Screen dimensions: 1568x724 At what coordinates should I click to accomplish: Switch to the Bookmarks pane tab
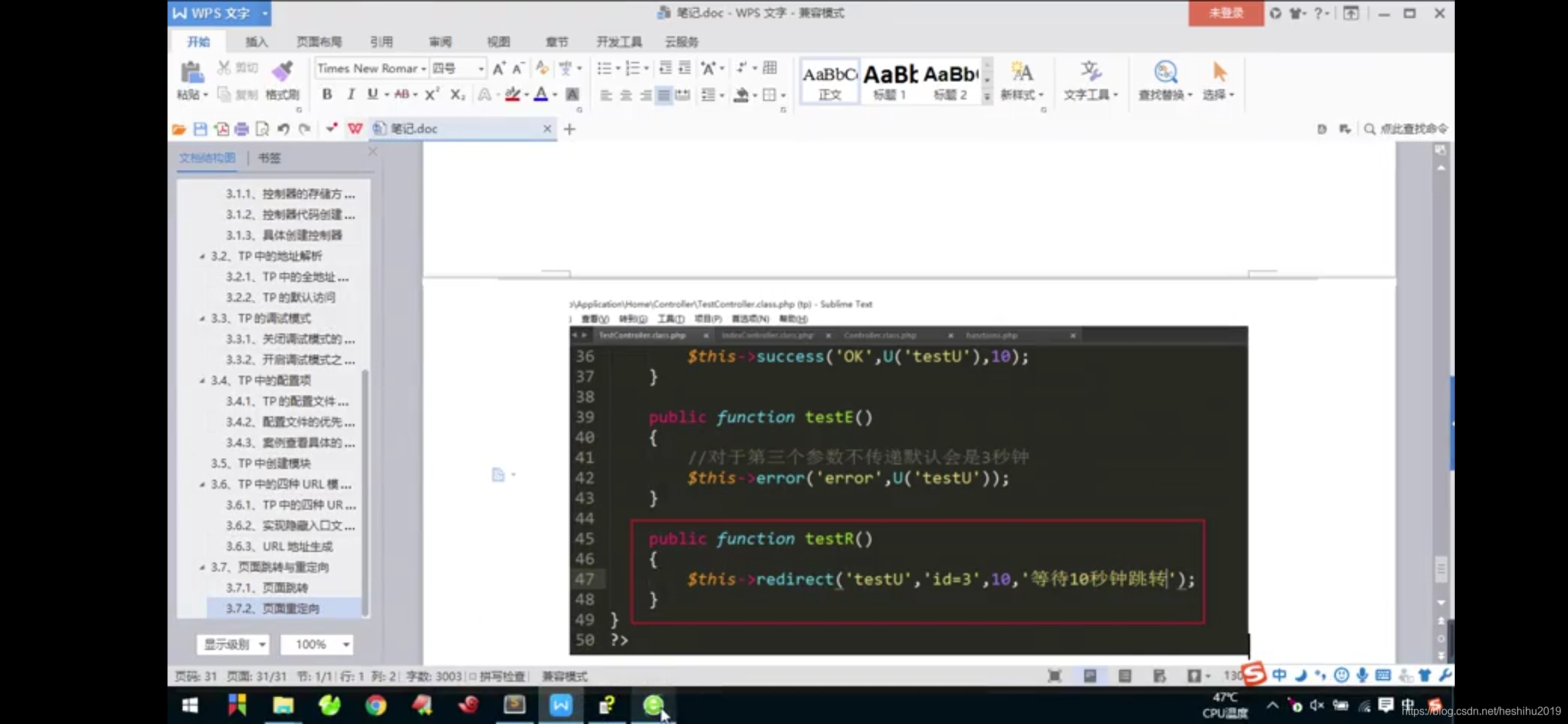click(x=269, y=158)
